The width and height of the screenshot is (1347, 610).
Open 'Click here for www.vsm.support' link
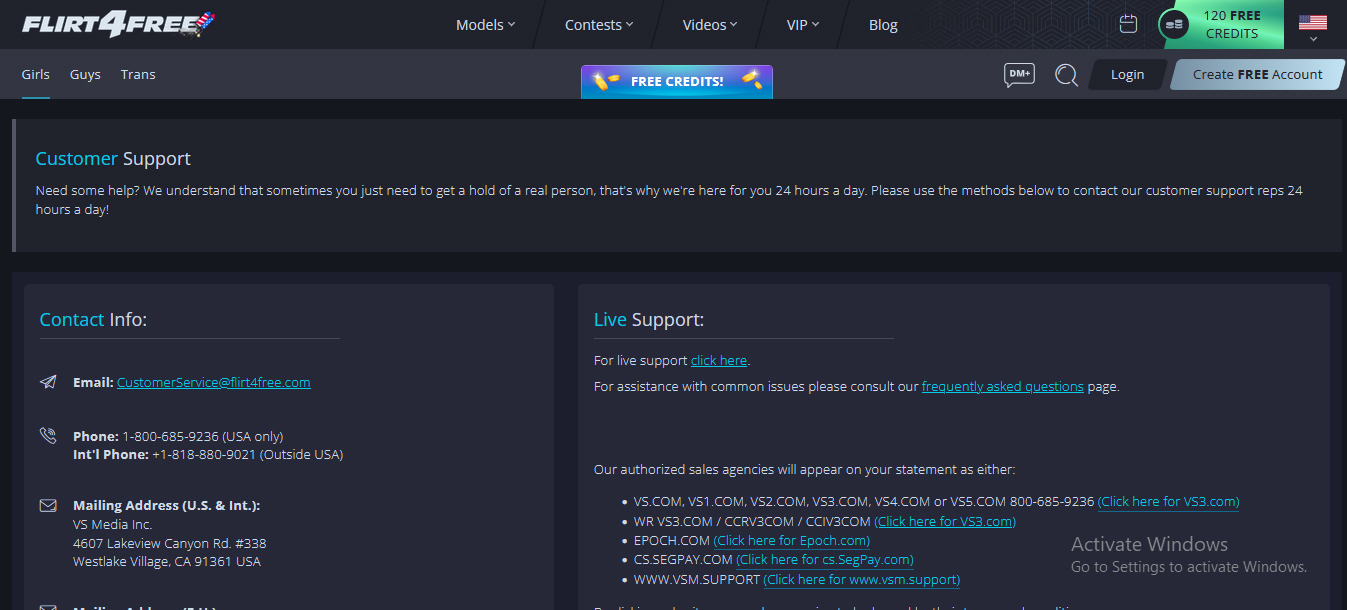click(862, 580)
